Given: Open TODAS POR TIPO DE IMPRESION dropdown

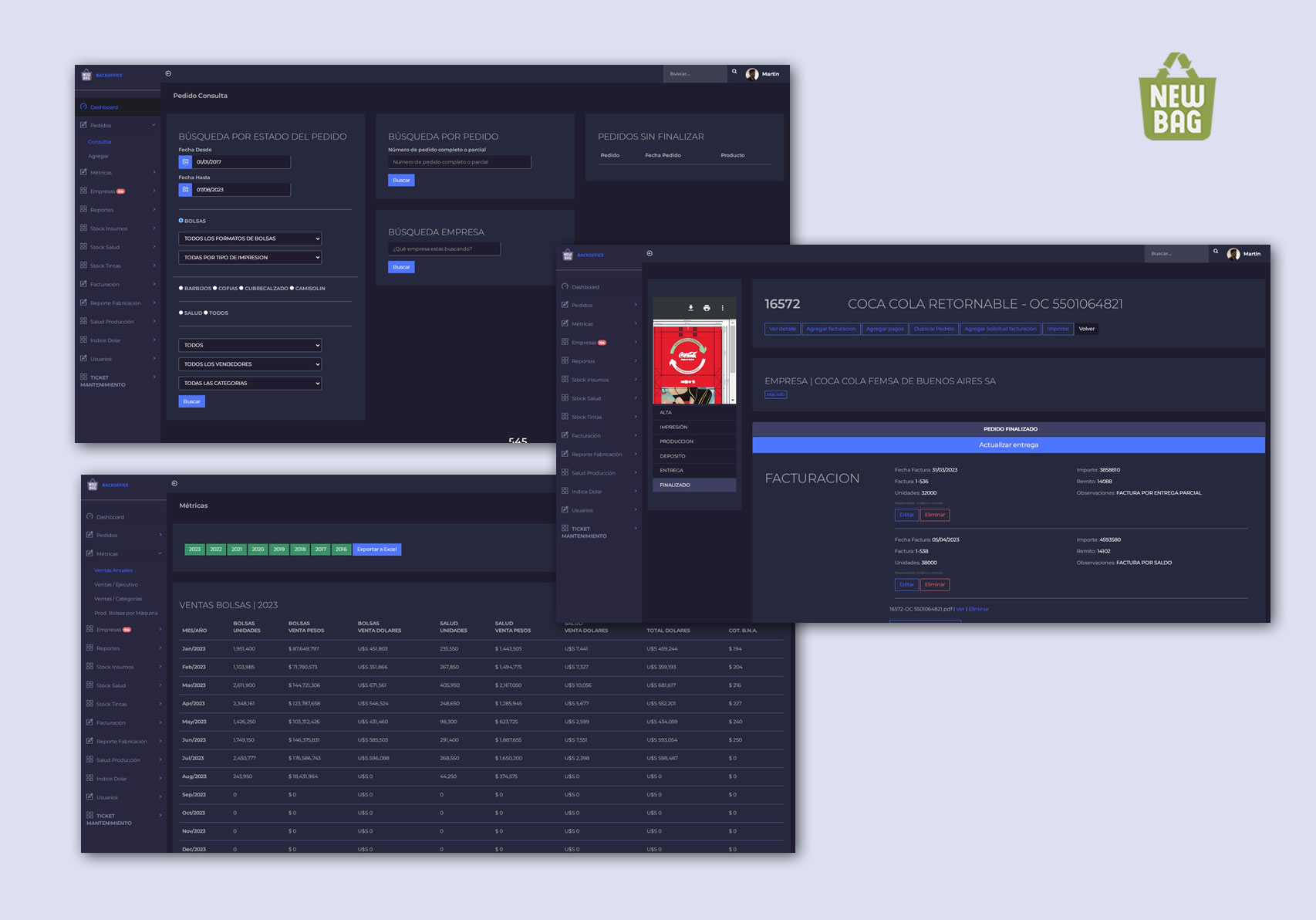Looking at the screenshot, I should tap(250, 258).
